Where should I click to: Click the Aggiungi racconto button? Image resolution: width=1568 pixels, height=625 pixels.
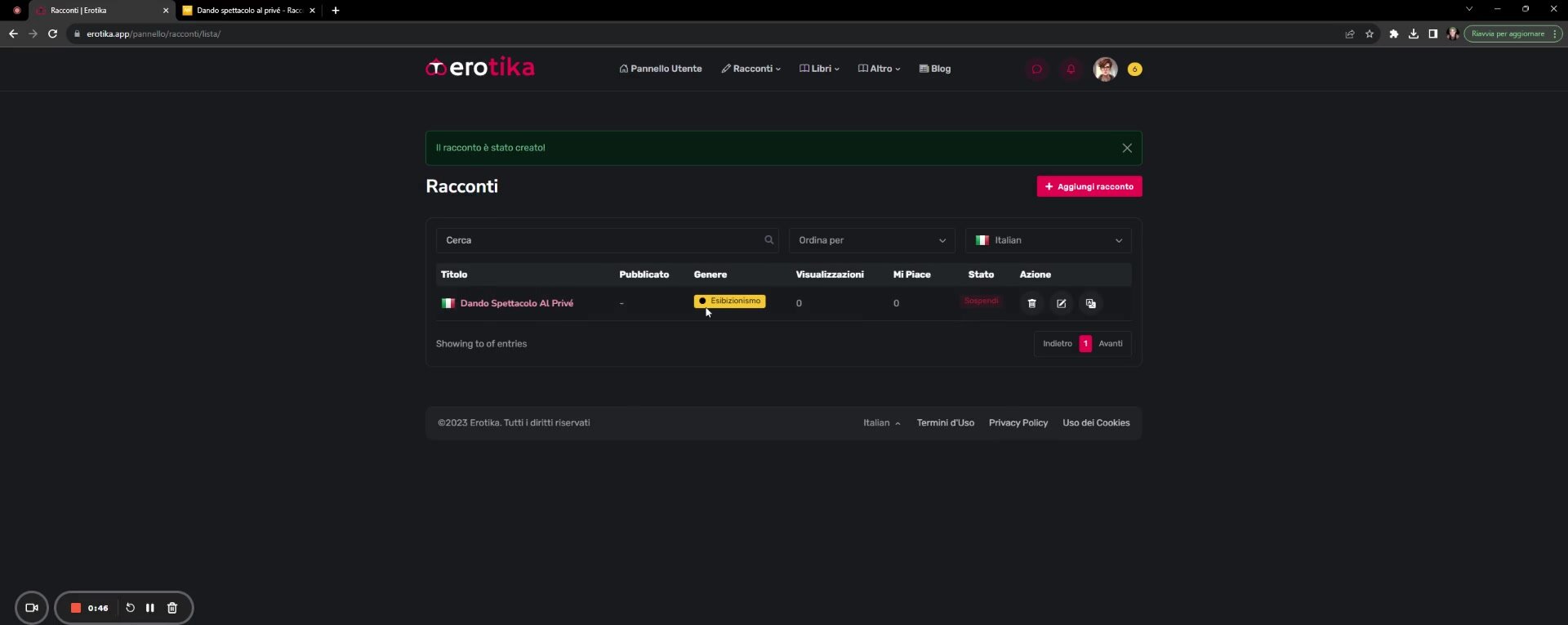(1089, 186)
